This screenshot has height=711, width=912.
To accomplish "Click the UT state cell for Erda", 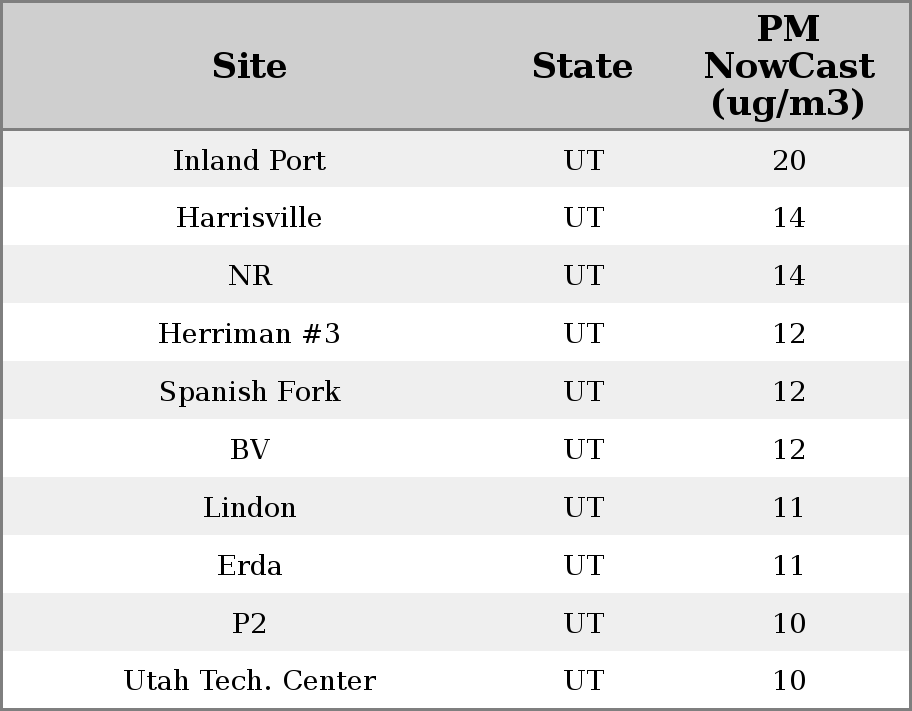I will 583,566.
